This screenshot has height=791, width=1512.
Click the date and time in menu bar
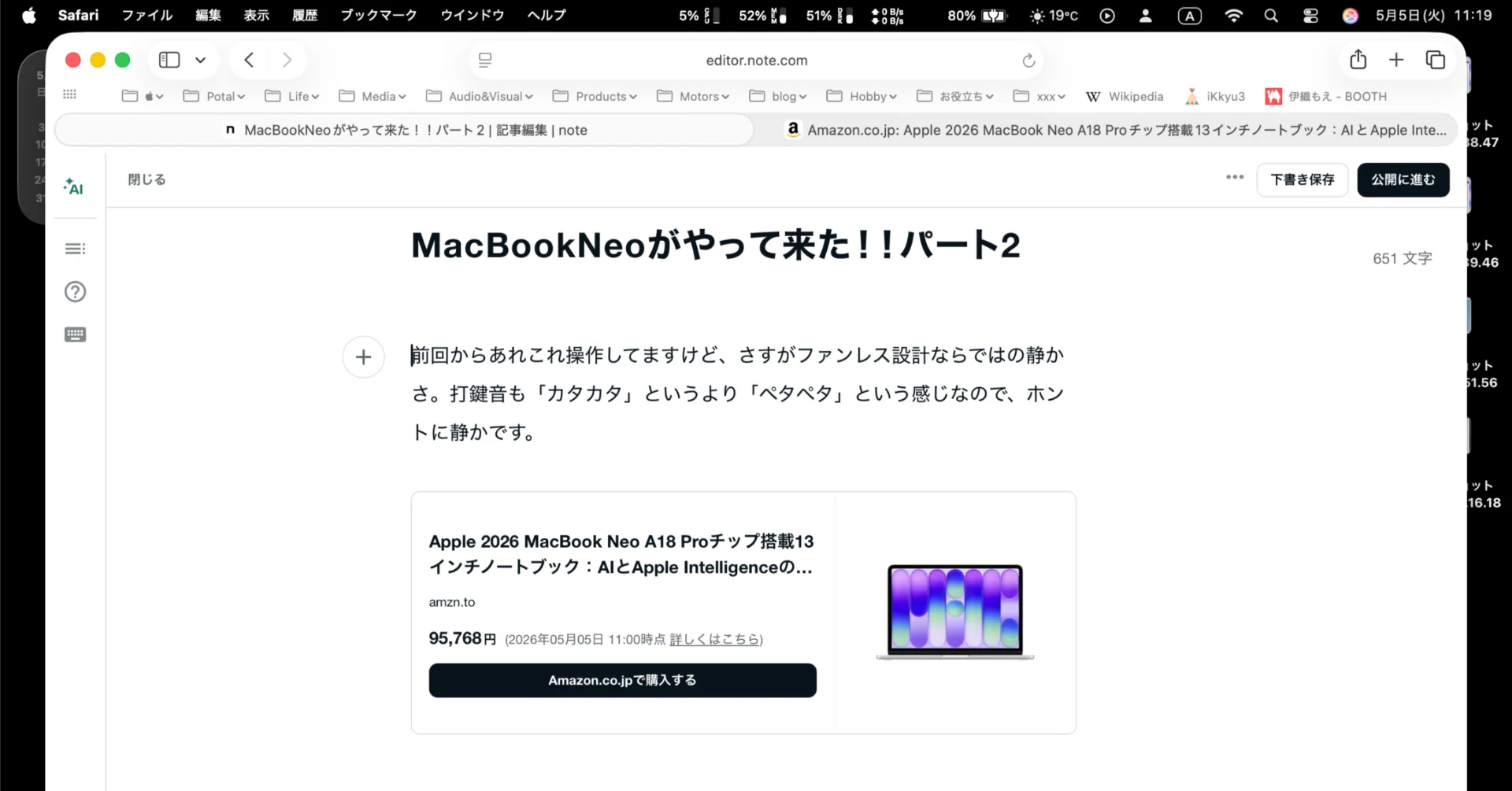(x=1434, y=15)
